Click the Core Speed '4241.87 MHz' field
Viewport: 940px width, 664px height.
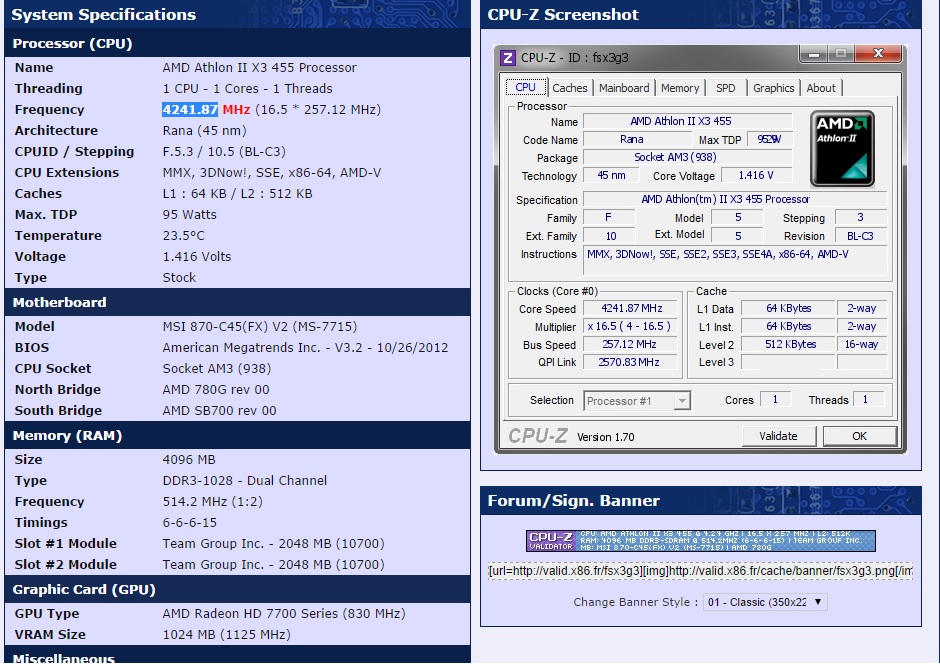click(631, 309)
